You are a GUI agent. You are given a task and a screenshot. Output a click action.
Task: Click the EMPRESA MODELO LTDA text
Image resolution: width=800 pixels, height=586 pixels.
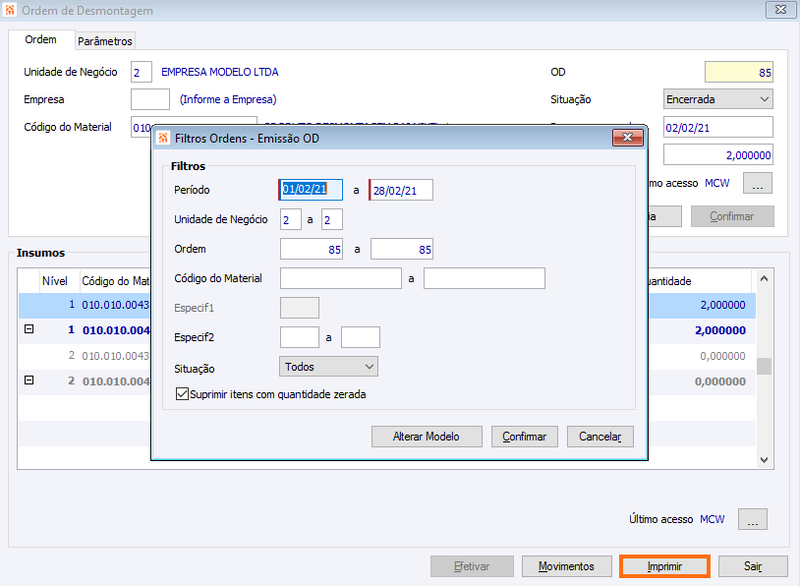(220, 72)
